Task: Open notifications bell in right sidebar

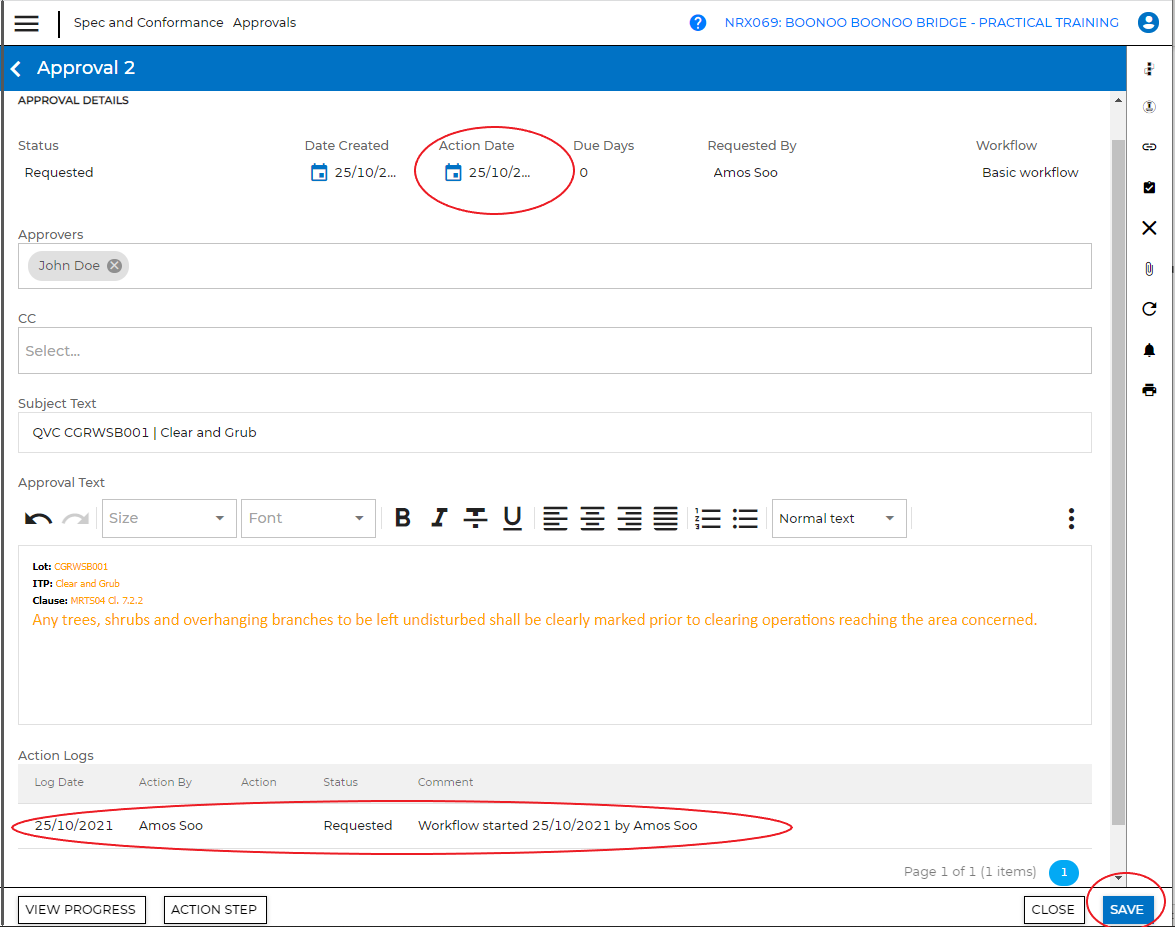Action: 1149,350
